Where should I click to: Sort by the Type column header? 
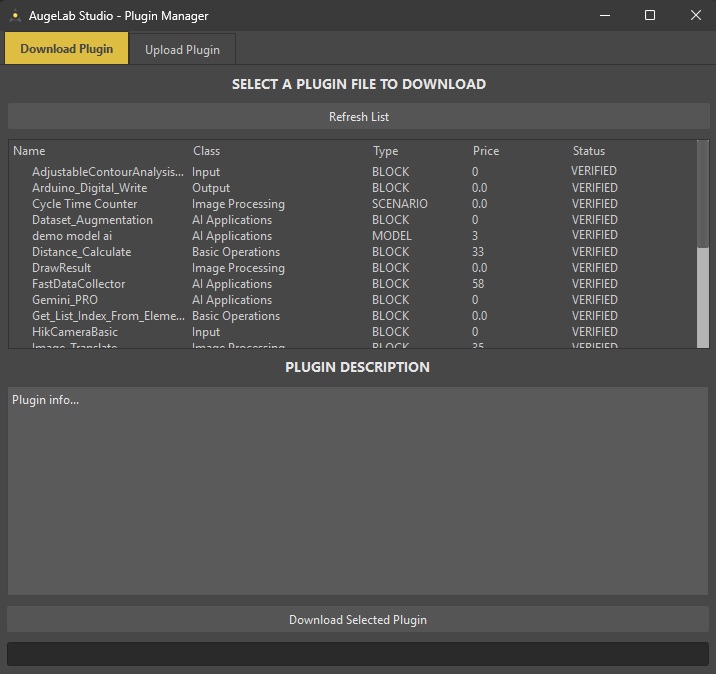click(x=385, y=151)
